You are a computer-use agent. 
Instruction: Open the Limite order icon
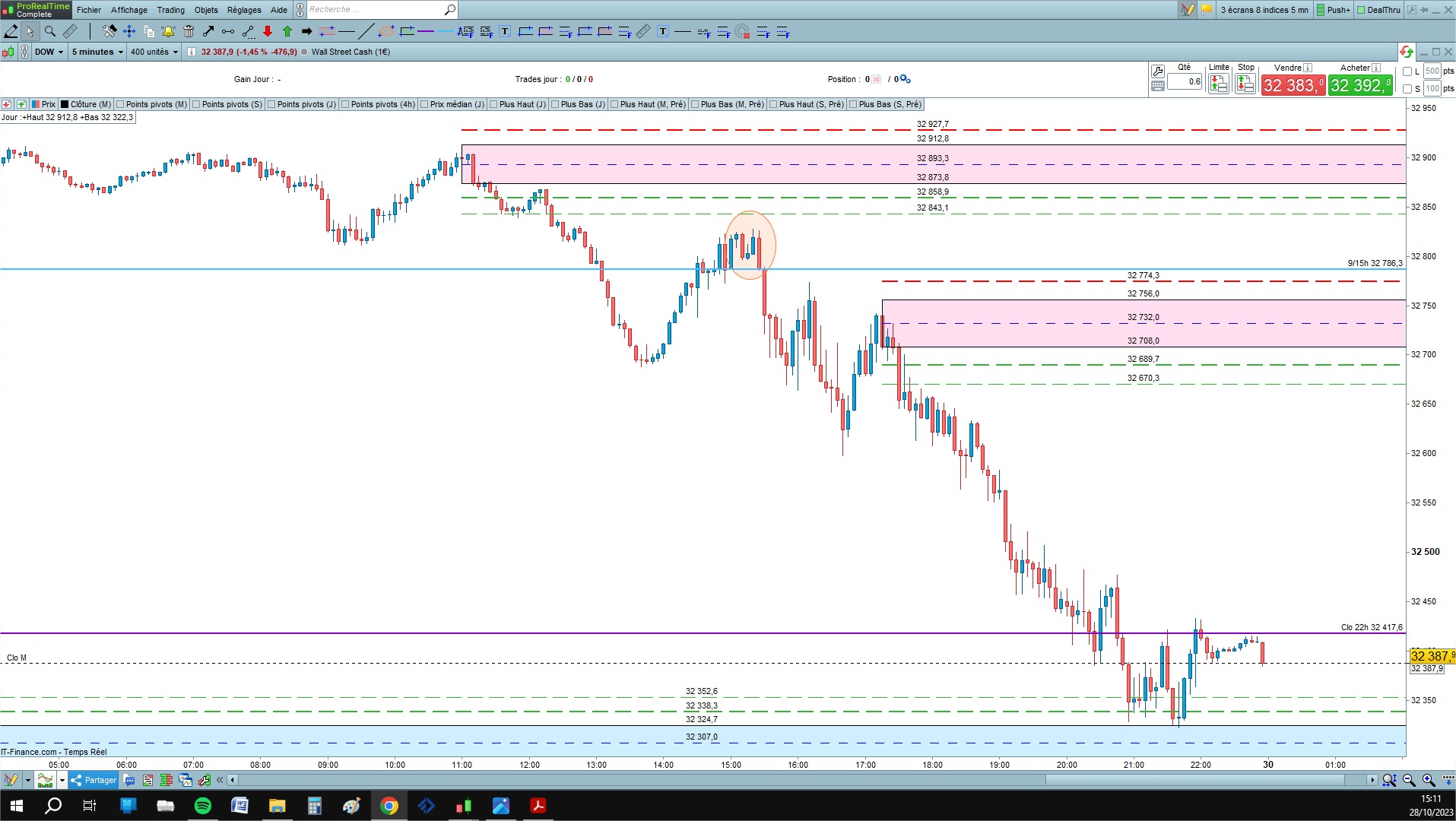coord(1219,84)
